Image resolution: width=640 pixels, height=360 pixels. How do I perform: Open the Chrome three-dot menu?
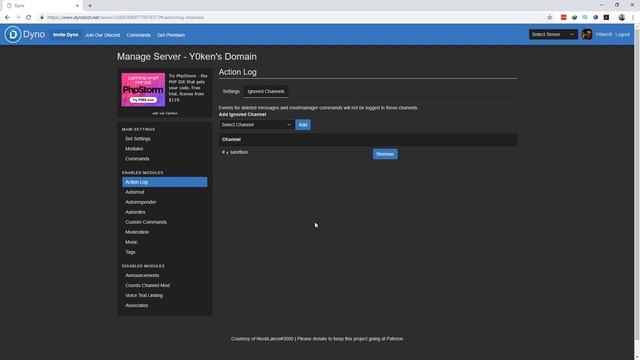(633, 18)
